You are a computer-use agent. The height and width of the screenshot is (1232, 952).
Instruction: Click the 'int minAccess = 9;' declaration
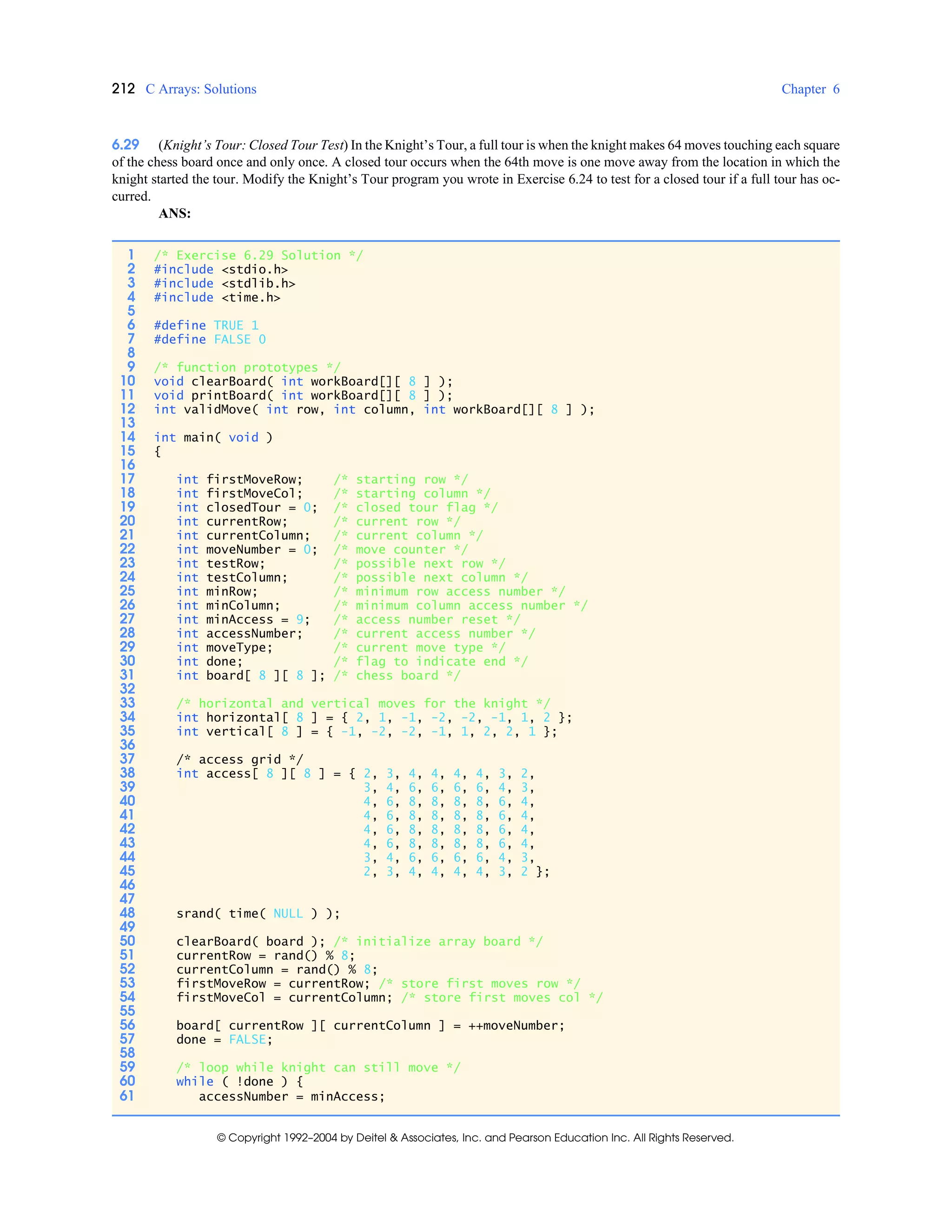click(x=243, y=619)
